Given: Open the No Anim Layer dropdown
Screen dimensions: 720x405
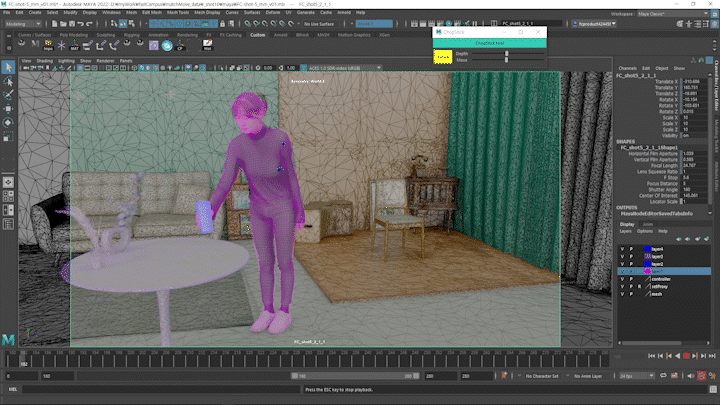Looking at the screenshot, I should coord(589,376).
